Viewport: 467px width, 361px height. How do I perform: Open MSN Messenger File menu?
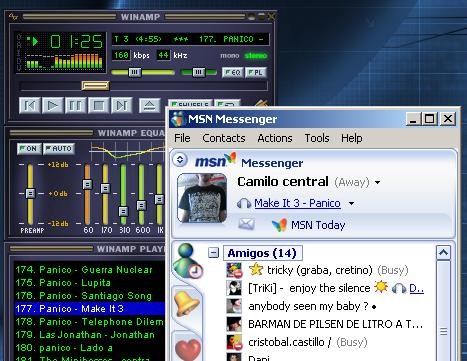coord(182,138)
